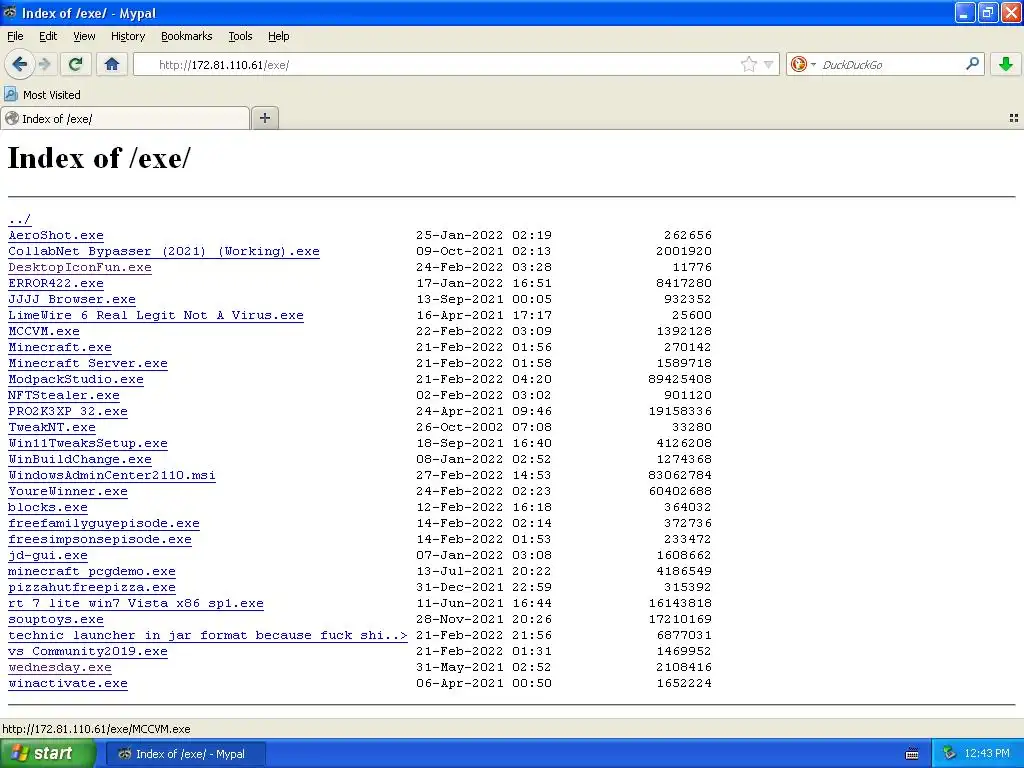Viewport: 1024px width, 768px height.
Task: Click the keyboard icon in system tray
Action: 912,754
